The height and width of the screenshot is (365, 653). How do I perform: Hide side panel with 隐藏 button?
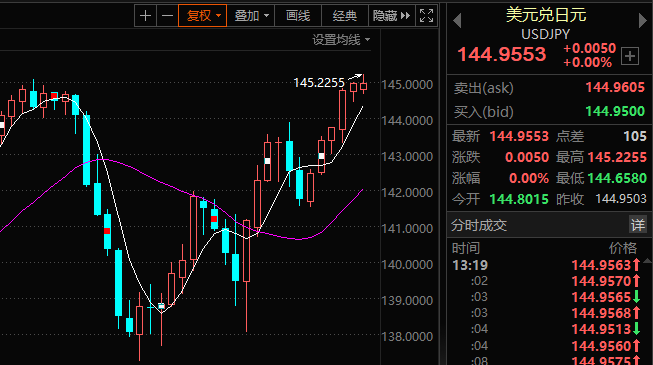point(391,16)
